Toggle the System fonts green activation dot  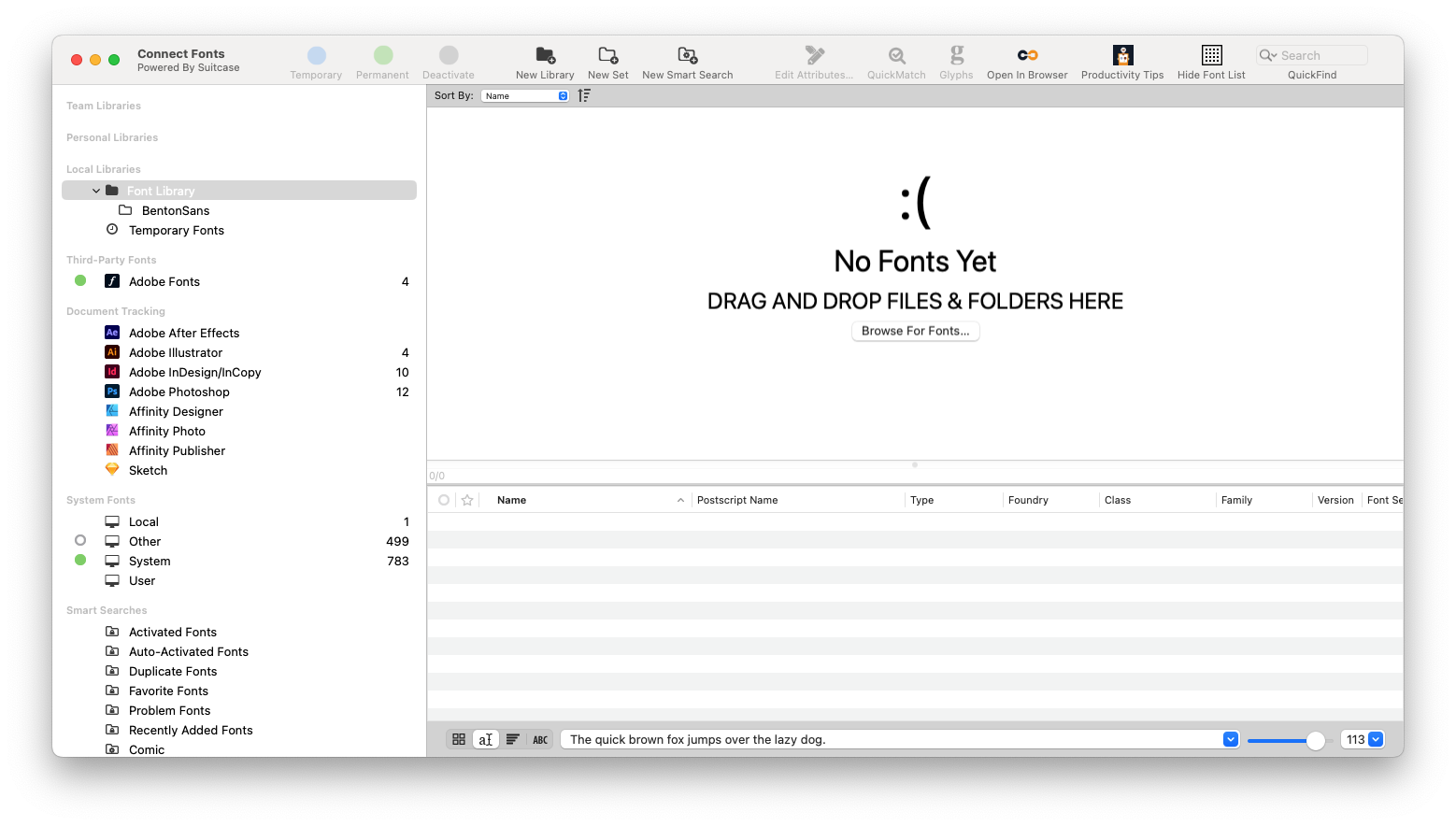coord(80,560)
